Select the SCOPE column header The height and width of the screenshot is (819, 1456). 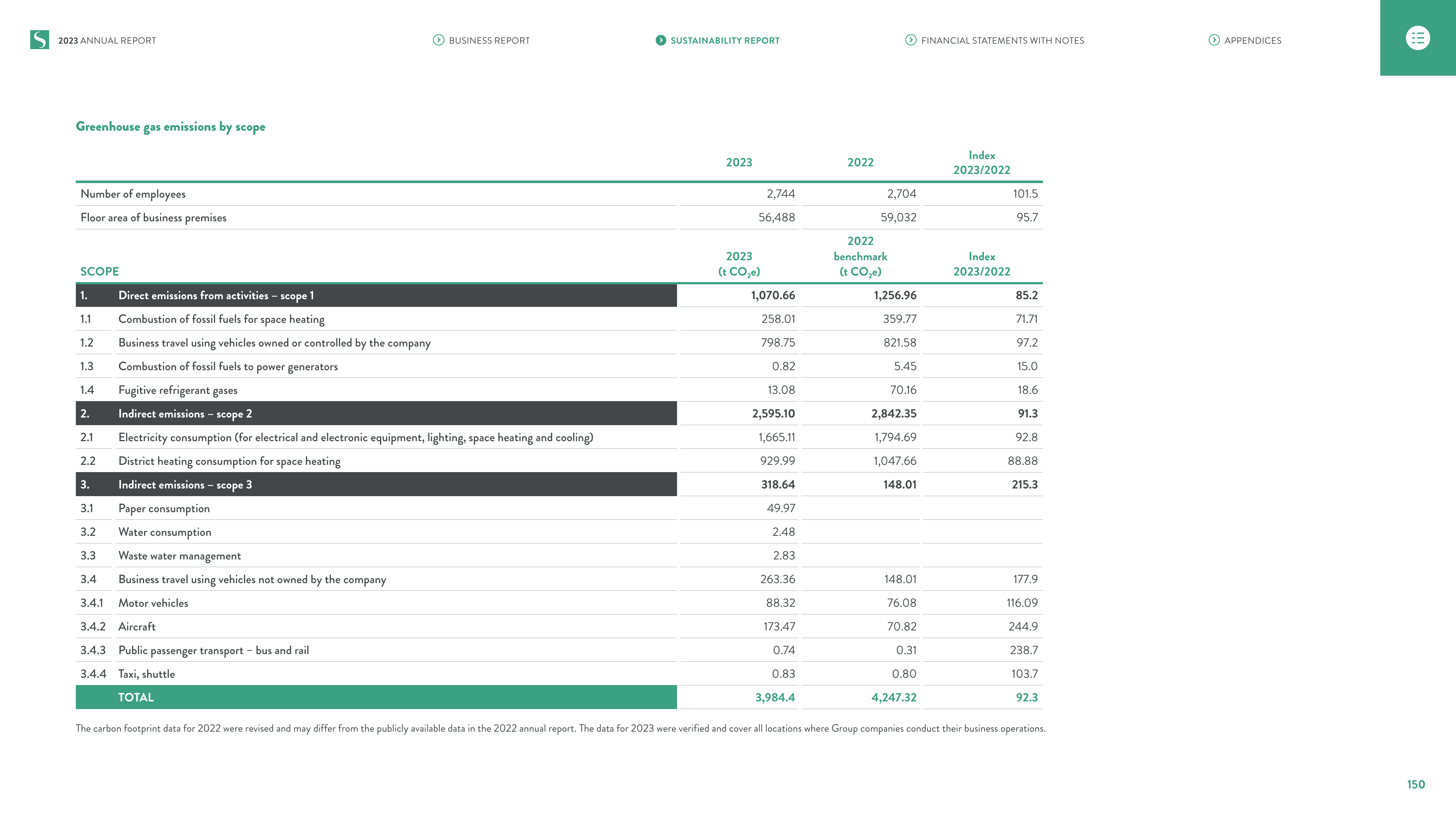pos(99,272)
